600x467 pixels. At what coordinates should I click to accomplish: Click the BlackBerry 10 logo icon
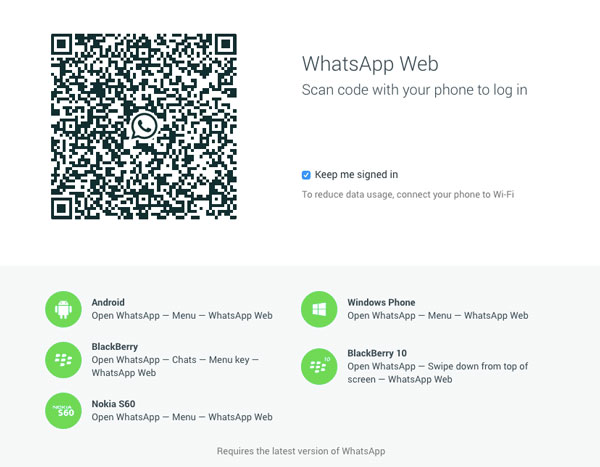(319, 366)
